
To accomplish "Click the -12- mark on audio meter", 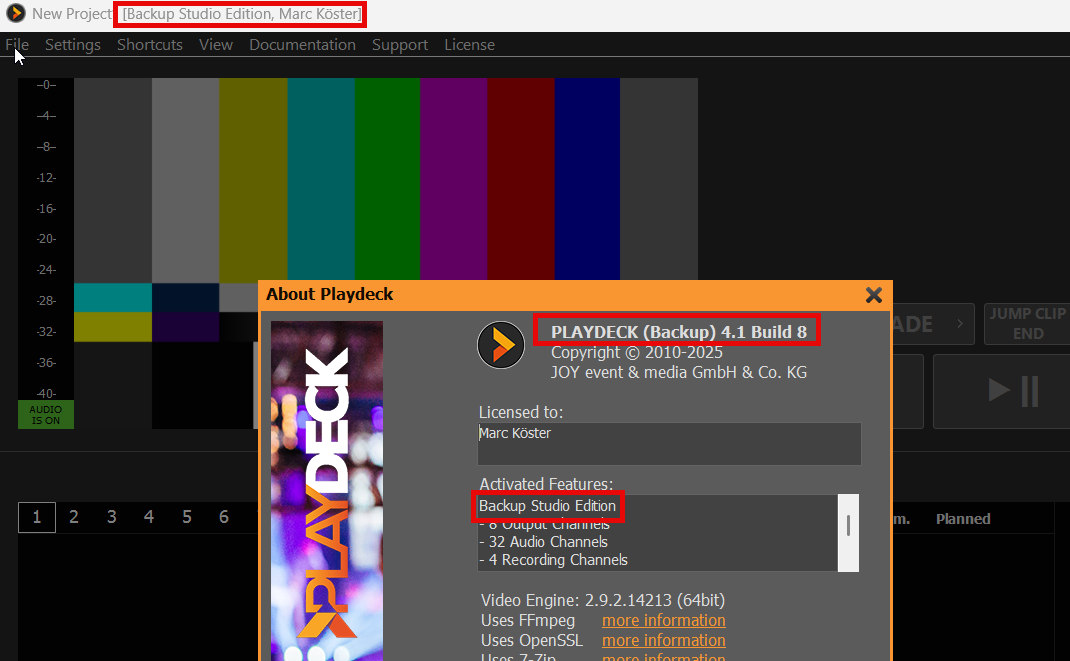I will pos(46,177).
